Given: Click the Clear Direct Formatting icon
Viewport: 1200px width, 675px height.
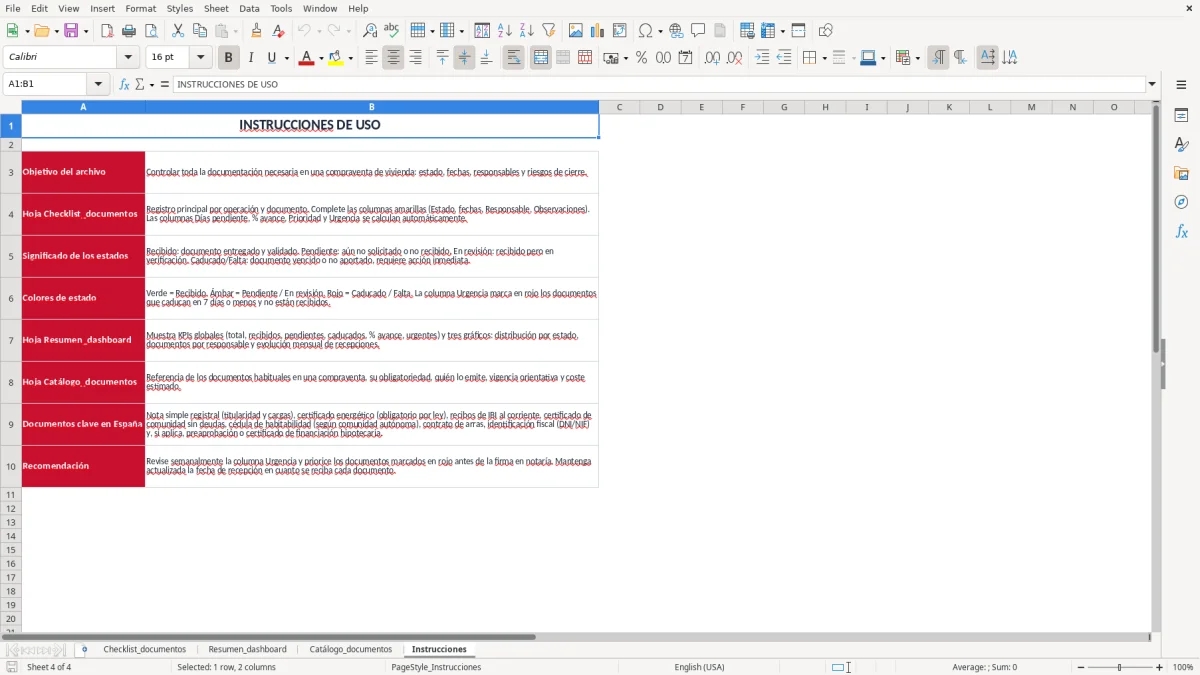Looking at the screenshot, I should pos(278,31).
